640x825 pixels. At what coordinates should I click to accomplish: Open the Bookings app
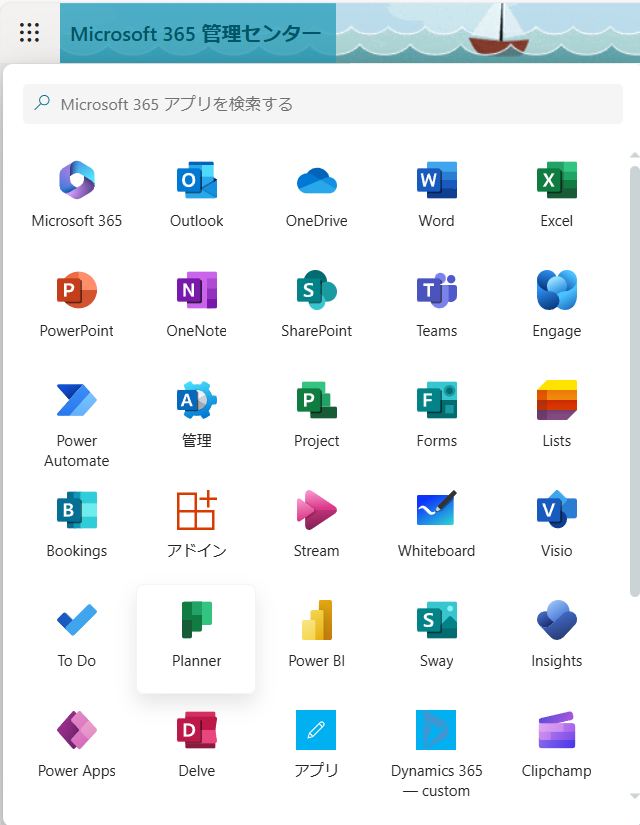click(77, 525)
